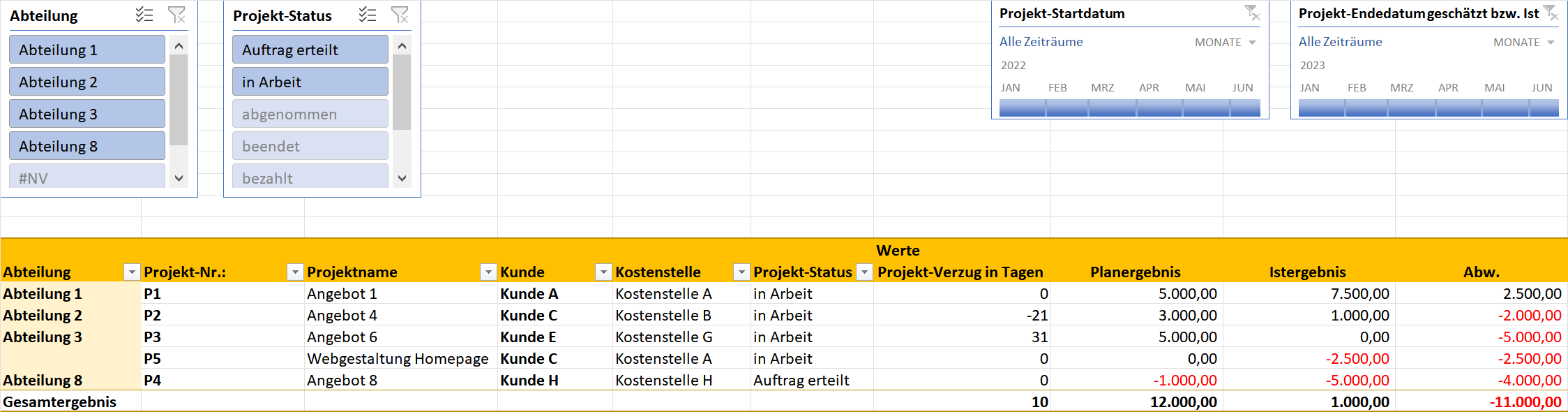Clear filter on Projekt-Startdatum timeline

tap(1253, 13)
